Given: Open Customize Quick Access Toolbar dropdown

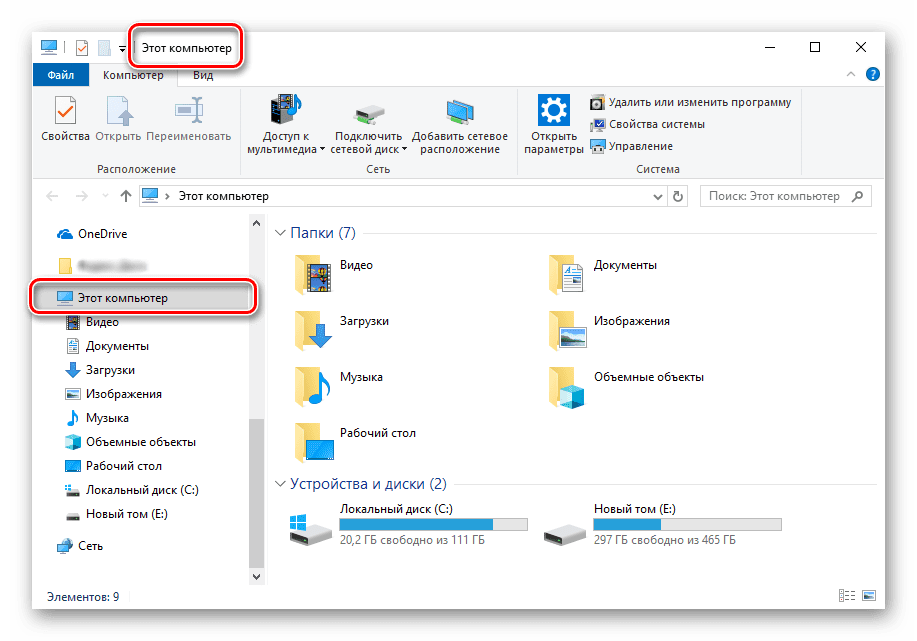Looking at the screenshot, I should 122,49.
